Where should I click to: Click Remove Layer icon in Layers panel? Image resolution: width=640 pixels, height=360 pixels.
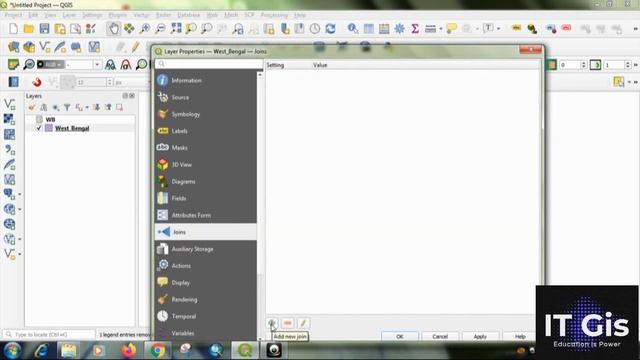pos(120,107)
